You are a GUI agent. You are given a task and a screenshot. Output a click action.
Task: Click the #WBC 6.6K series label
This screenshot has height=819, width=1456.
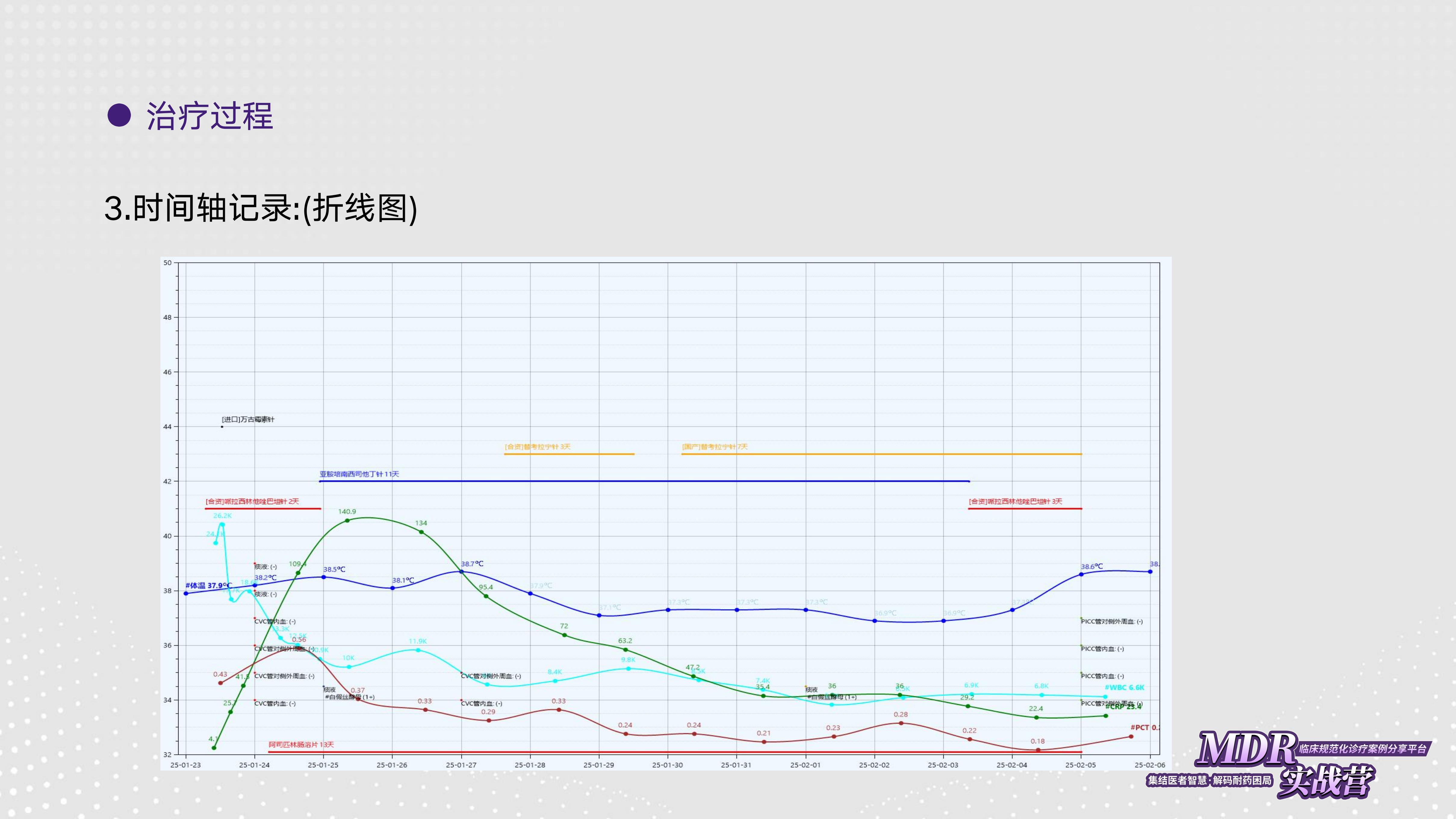tap(1124, 687)
